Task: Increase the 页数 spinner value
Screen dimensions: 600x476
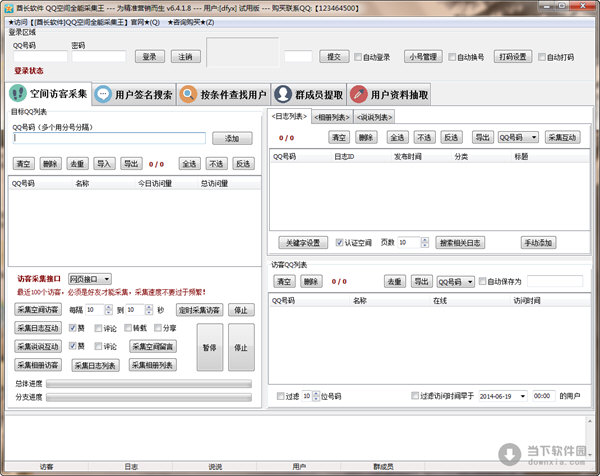Action: coord(424,240)
